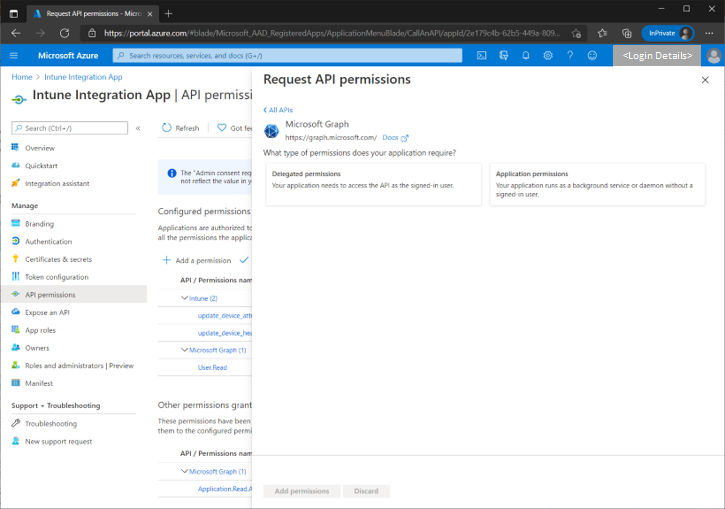This screenshot has width=725, height=509.
Task: Open browser Favorites list icon
Action: click(x=602, y=33)
